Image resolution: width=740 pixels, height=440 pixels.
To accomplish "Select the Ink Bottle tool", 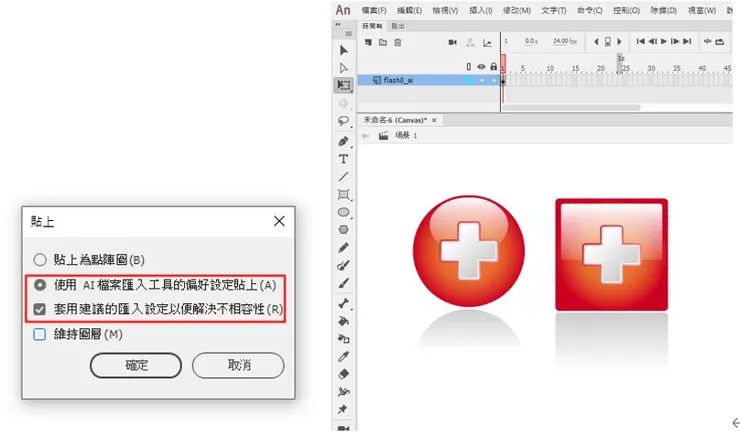I will (344, 338).
